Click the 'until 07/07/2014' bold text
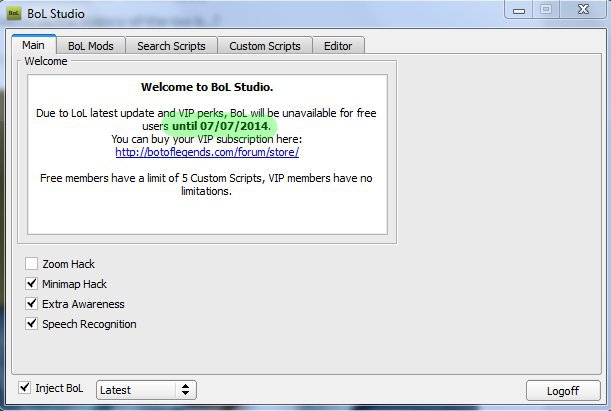Screen dimensions: 611x411 [220, 126]
